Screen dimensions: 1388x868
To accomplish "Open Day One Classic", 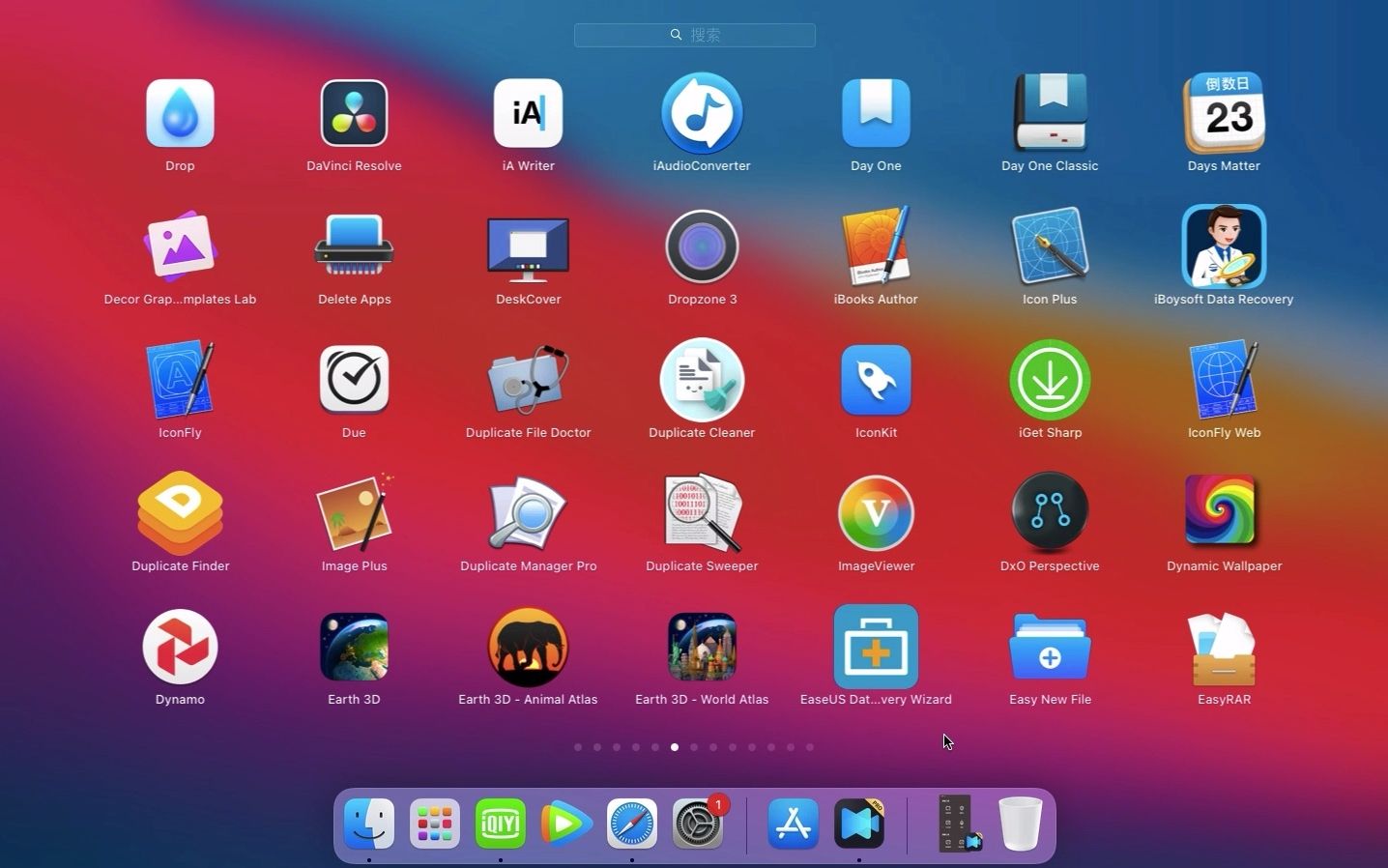I will click(1050, 113).
